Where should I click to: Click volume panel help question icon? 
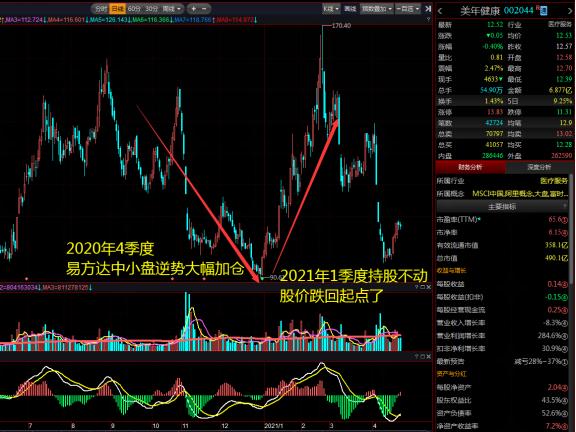click(x=417, y=287)
